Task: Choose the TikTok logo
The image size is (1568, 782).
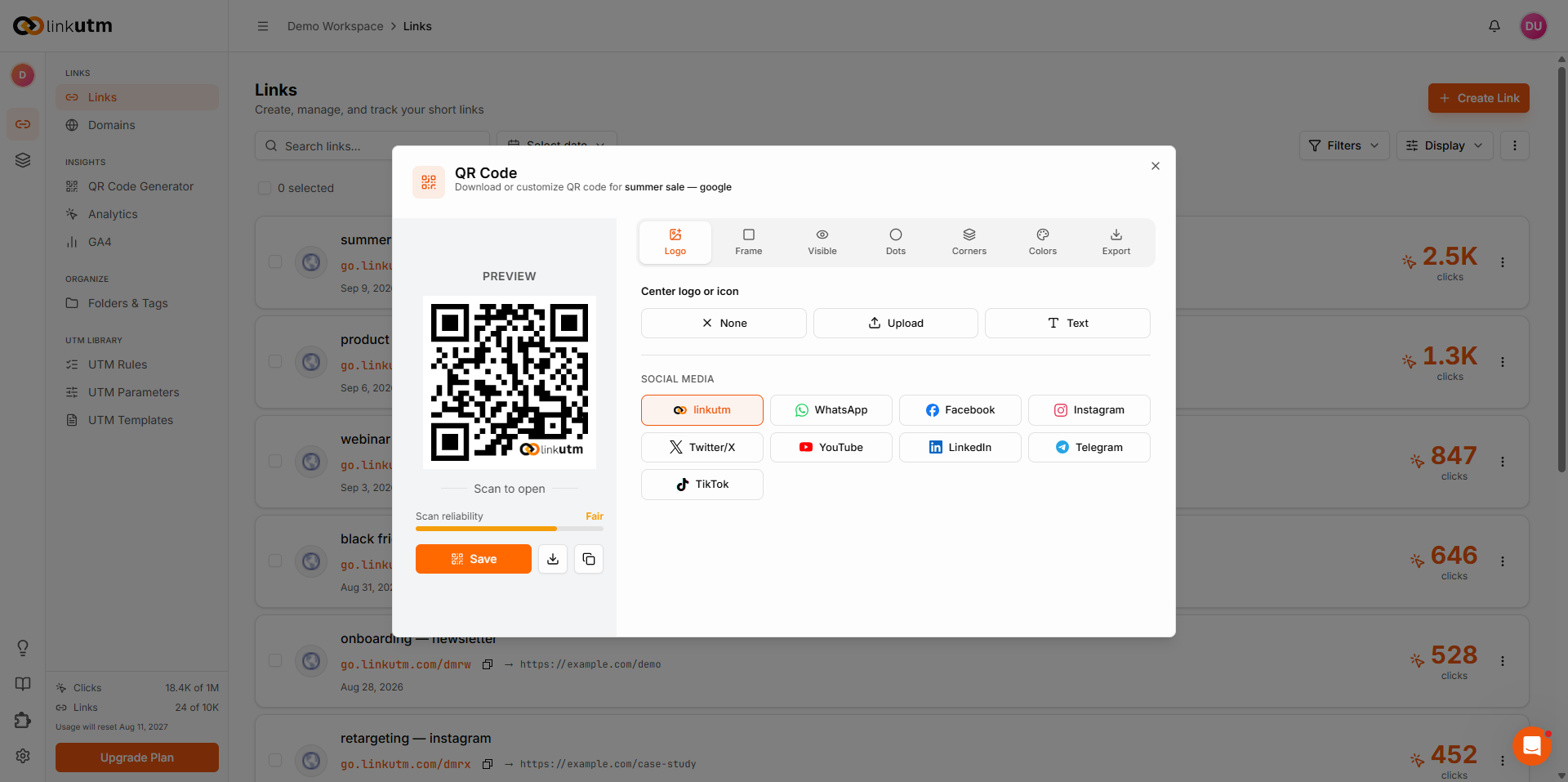Action: click(702, 485)
